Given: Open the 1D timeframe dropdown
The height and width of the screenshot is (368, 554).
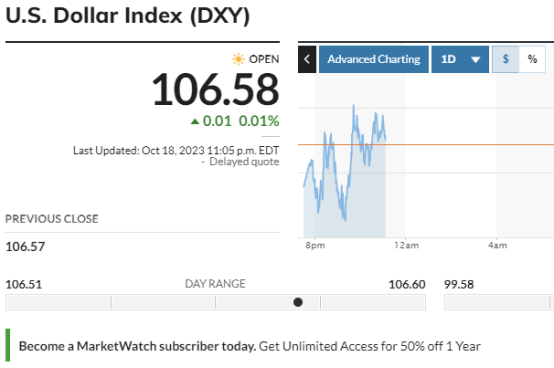Looking at the screenshot, I should click(460, 59).
